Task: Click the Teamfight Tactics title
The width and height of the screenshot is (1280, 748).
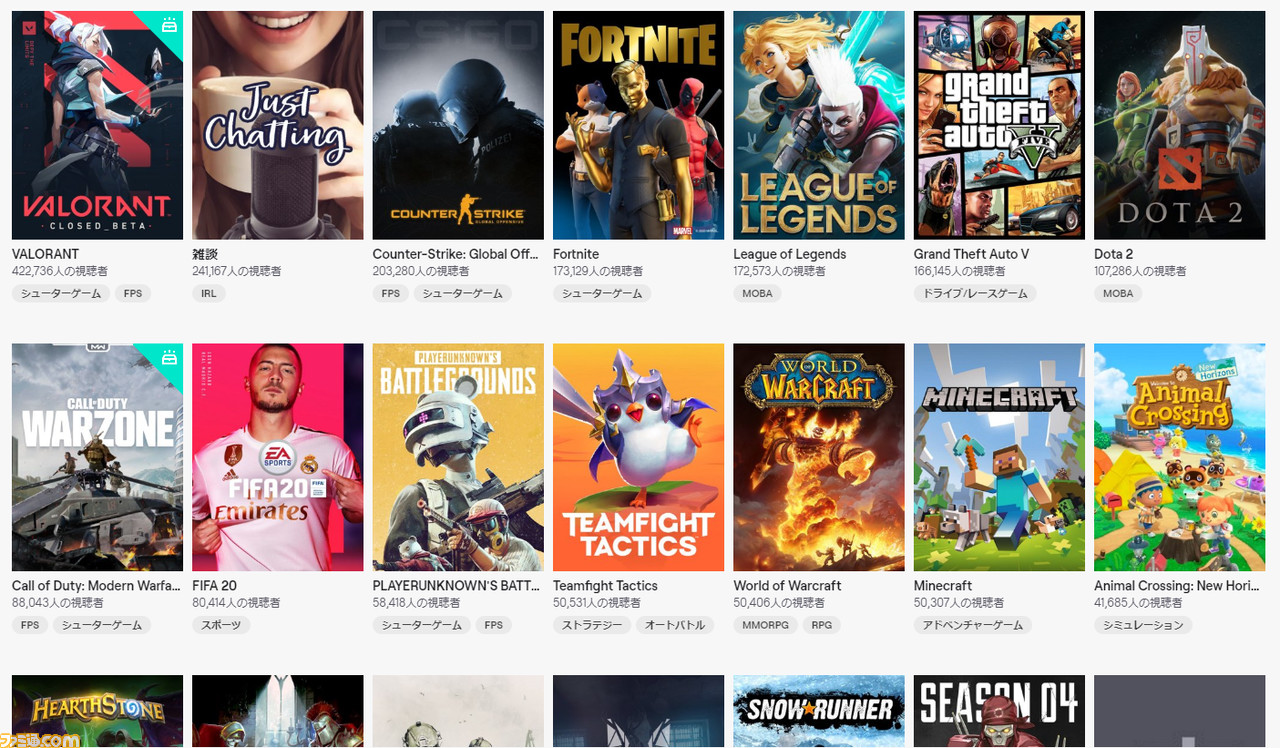Action: pyautogui.click(x=605, y=586)
